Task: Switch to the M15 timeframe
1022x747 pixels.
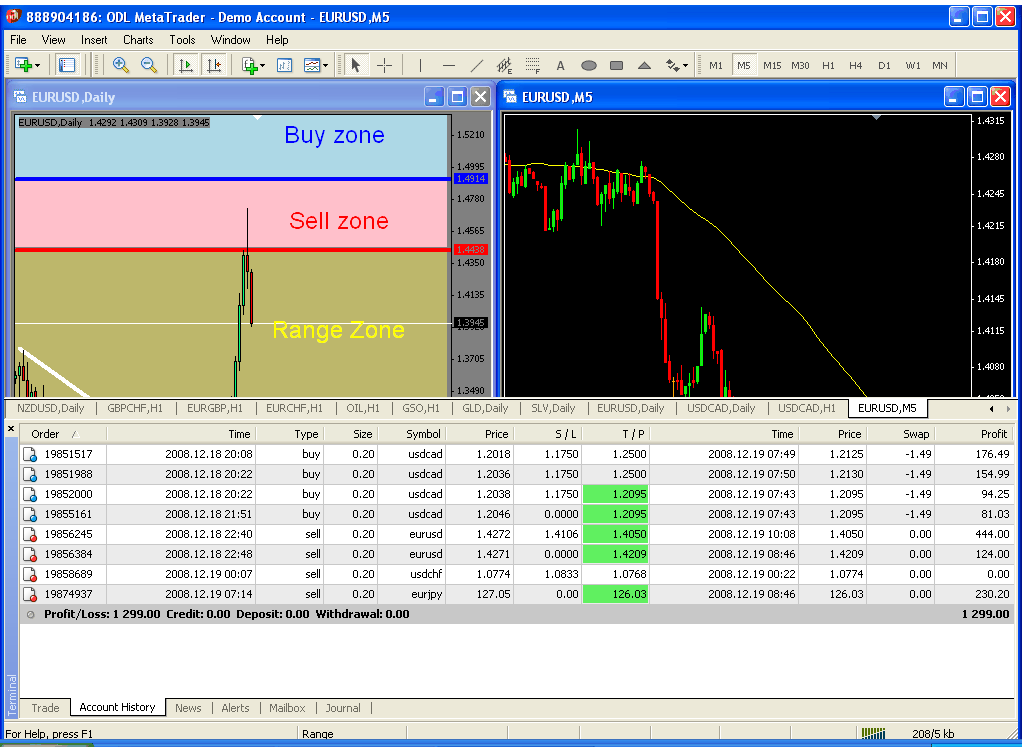Action: click(x=772, y=65)
